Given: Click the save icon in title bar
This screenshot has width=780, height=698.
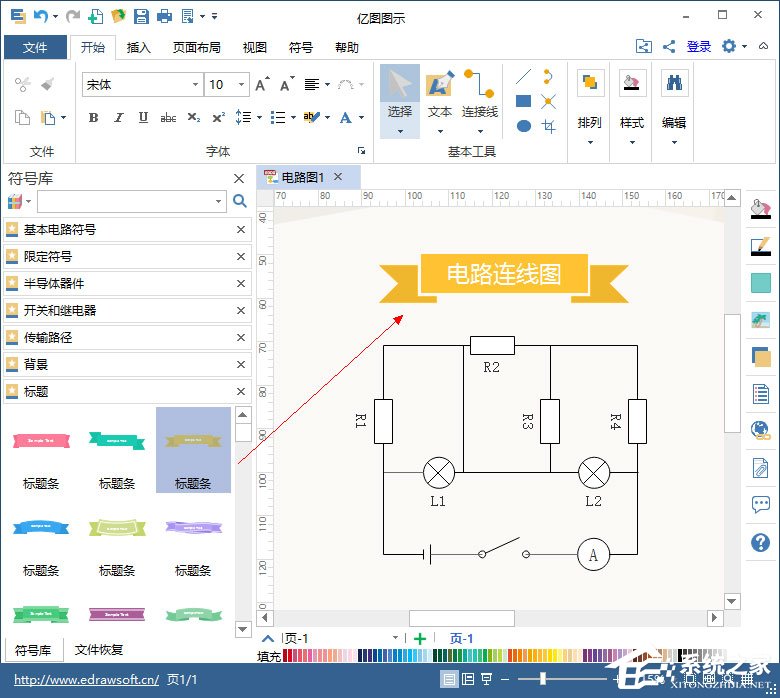Looking at the screenshot, I should click(141, 16).
